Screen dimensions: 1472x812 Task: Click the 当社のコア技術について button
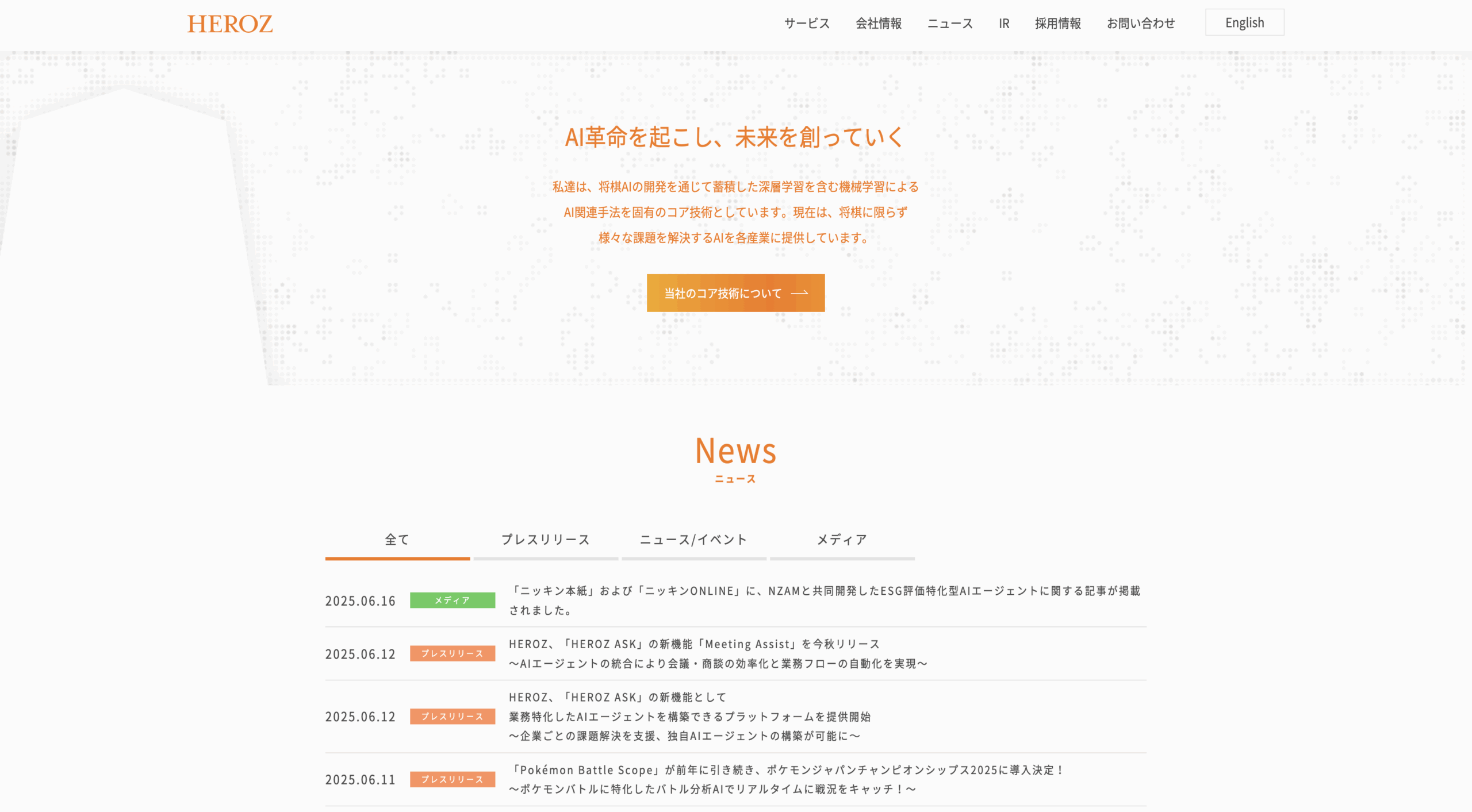[735, 293]
